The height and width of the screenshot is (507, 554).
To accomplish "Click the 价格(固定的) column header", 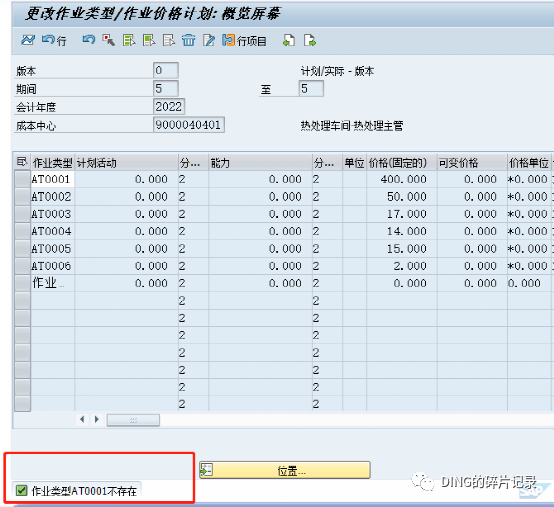I will pyautogui.click(x=402, y=163).
